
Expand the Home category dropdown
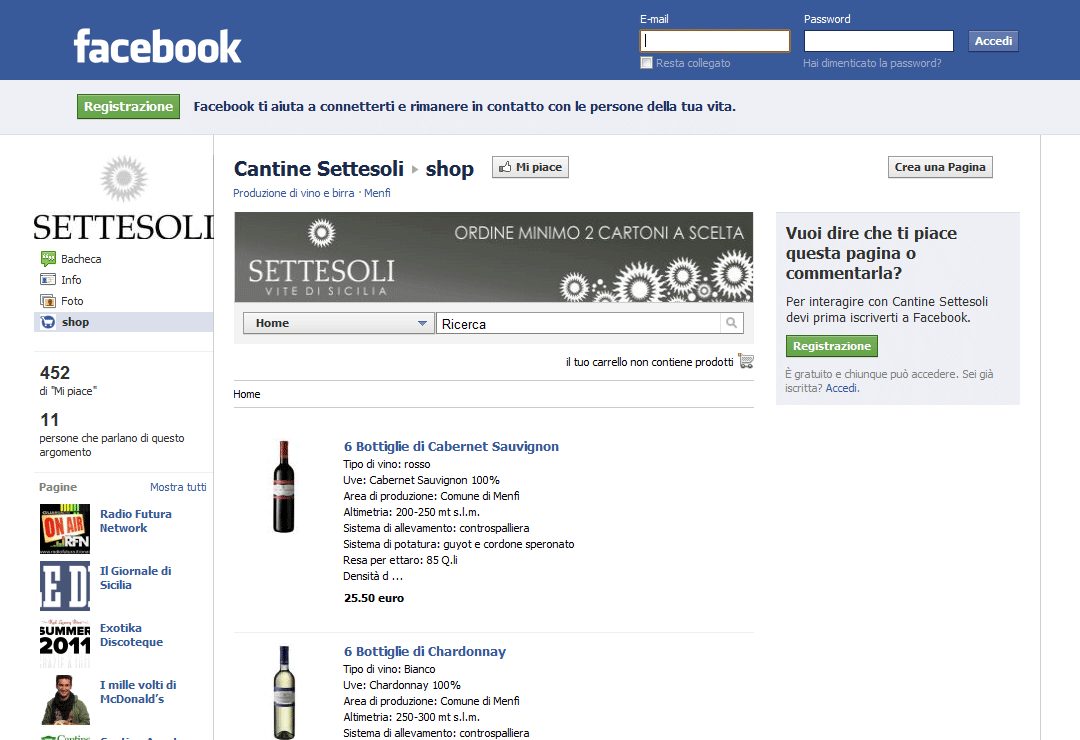[x=338, y=323]
